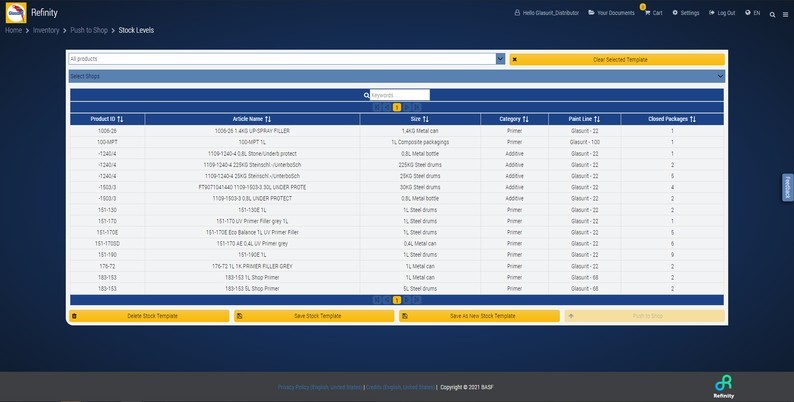Select article 1109-1240-4 225KG Steinschl.-/UnterboSch
Viewport: 794px width, 402px height.
252,165
